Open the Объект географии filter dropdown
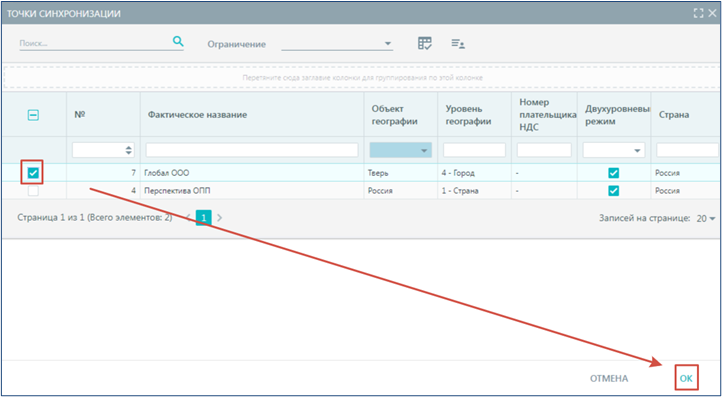The width and height of the screenshot is (722, 397). coord(401,150)
